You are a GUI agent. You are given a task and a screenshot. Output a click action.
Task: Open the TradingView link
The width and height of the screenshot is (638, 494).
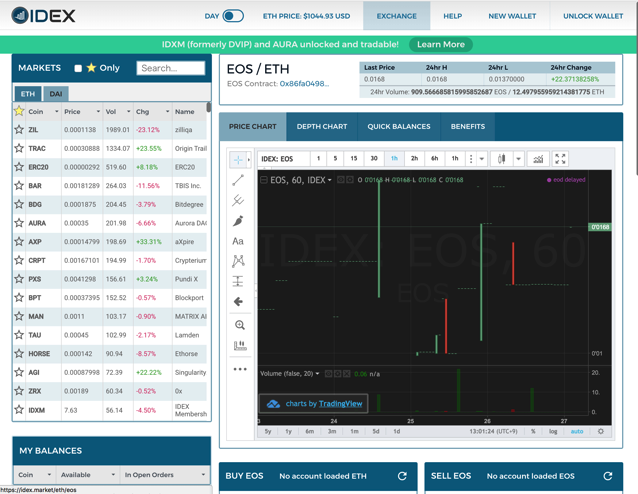click(340, 404)
